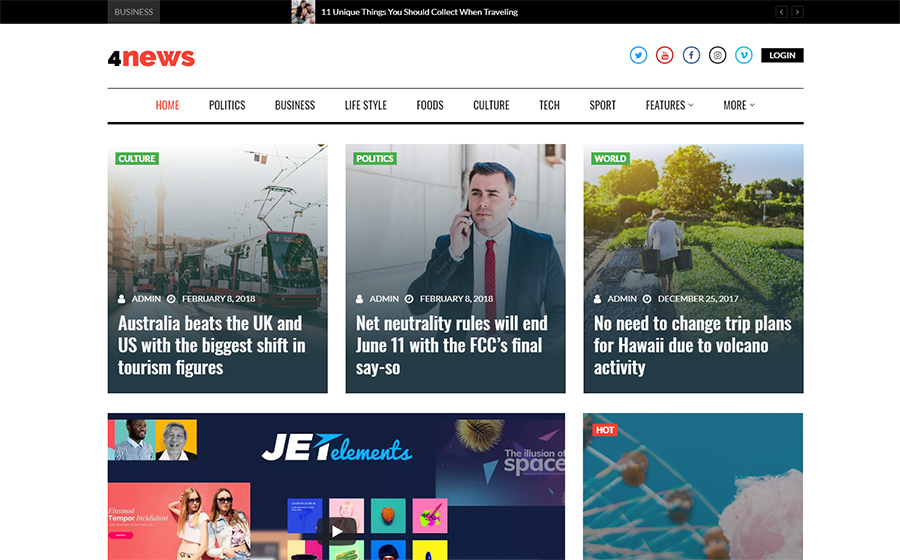Click ADMIN author on the Hawaii article
Image resolution: width=900 pixels, height=560 pixels.
[622, 299]
